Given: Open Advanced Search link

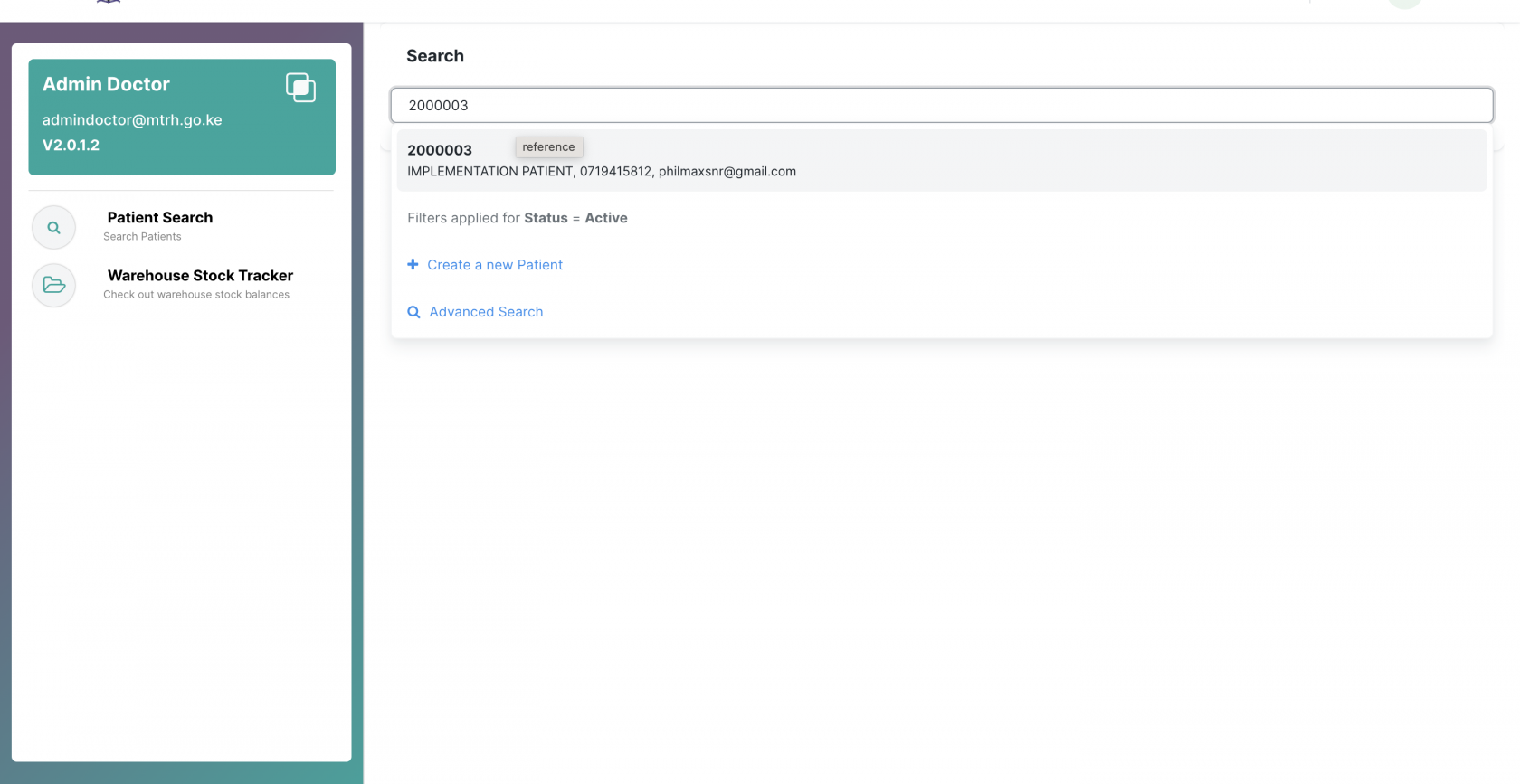Looking at the screenshot, I should tap(486, 312).
